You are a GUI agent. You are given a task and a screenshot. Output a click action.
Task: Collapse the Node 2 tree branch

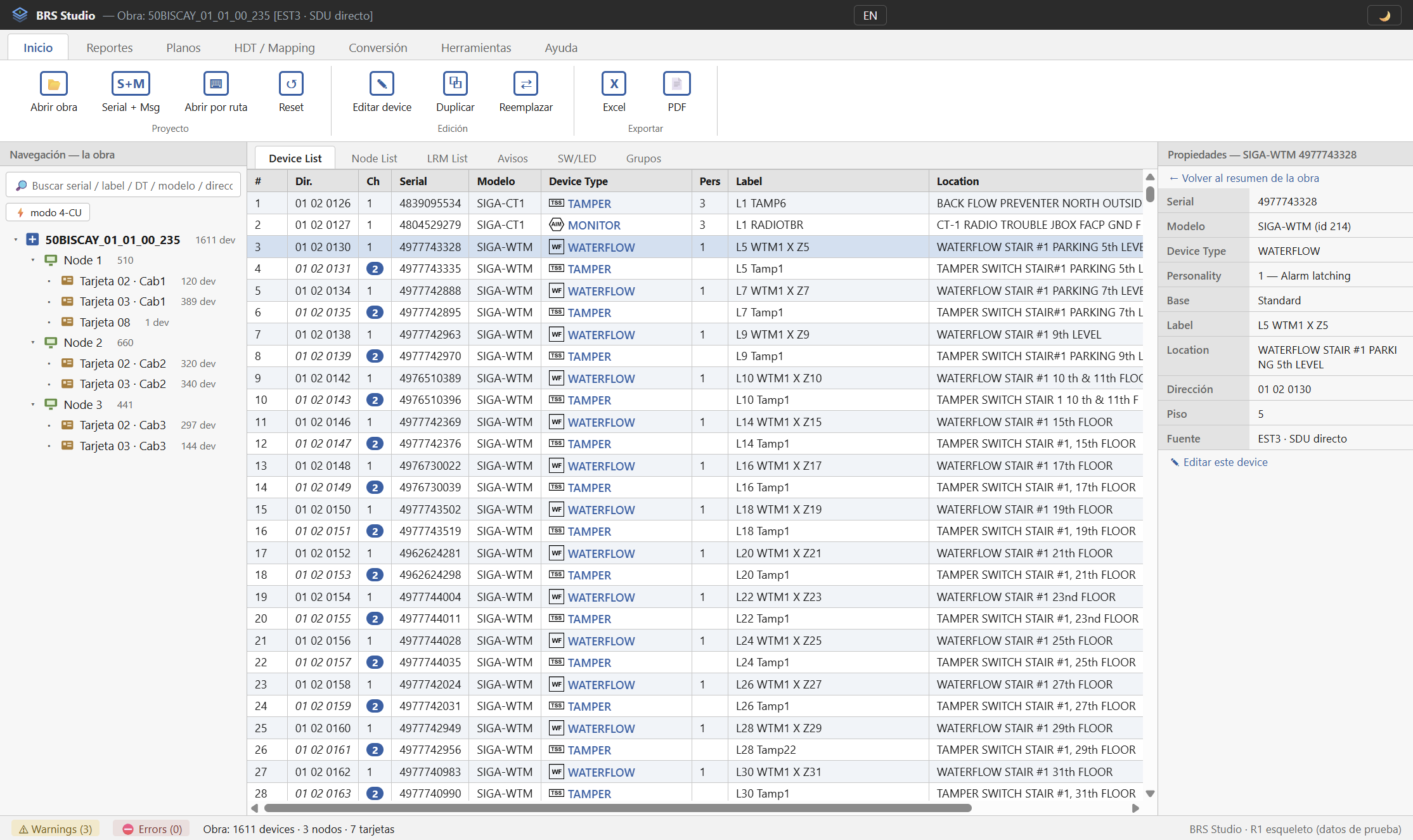point(33,342)
